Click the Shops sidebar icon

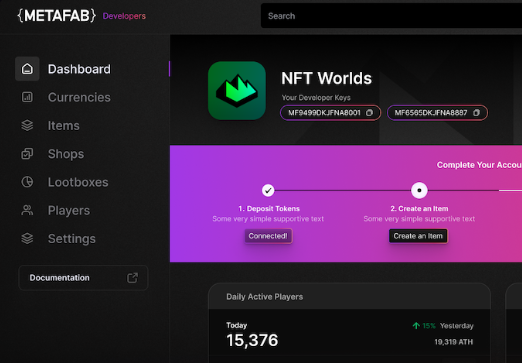click(x=27, y=154)
